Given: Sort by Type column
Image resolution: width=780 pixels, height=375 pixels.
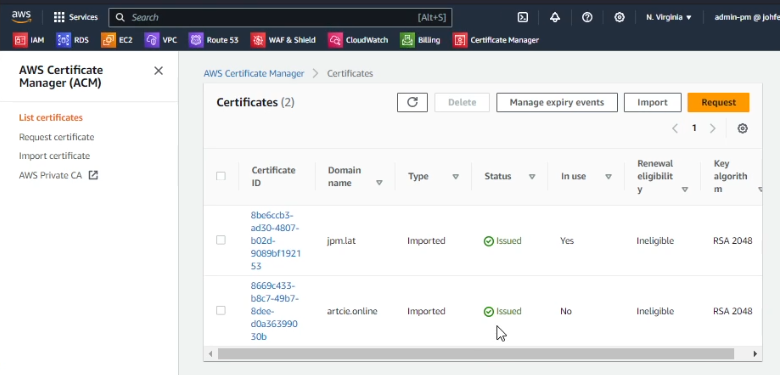Looking at the screenshot, I should click(x=455, y=176).
